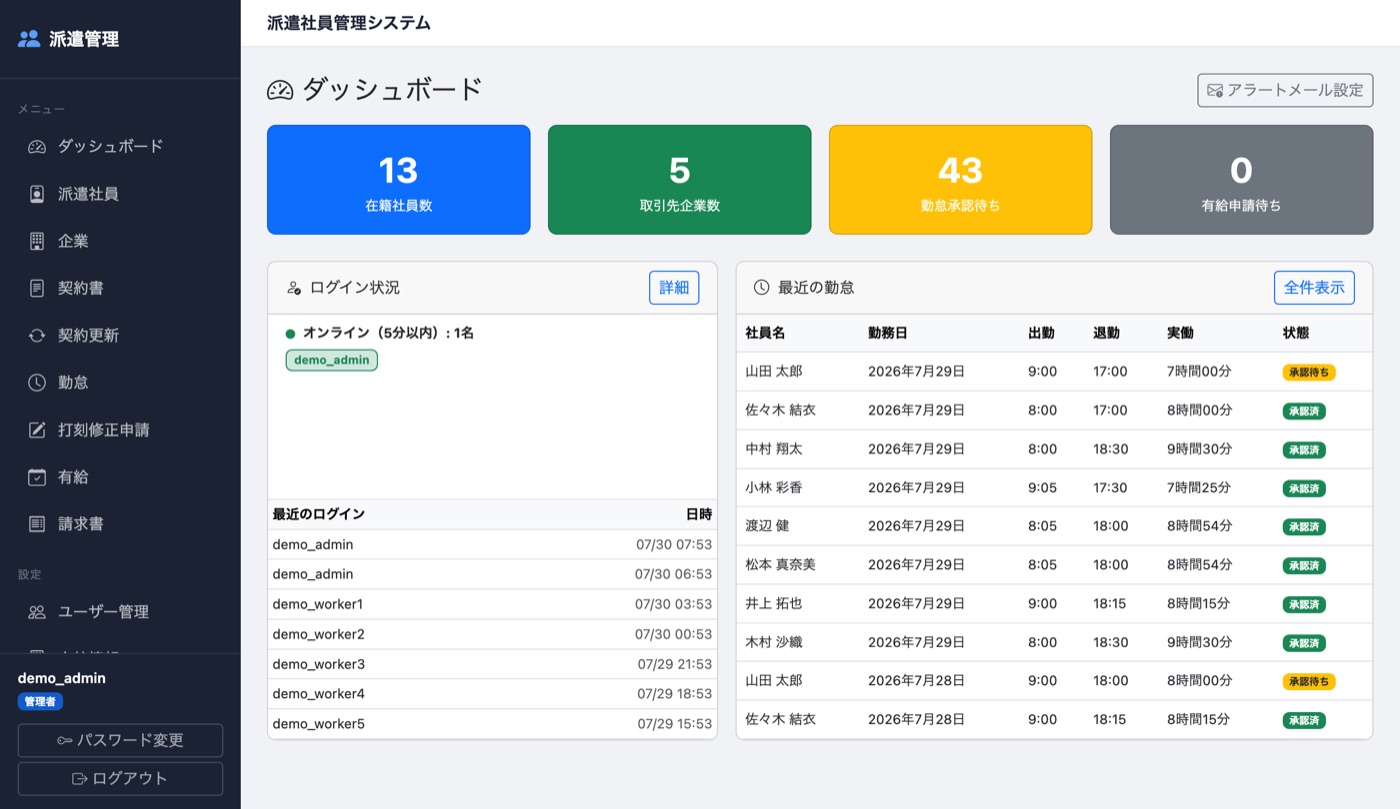The width and height of the screenshot is (1400, 809).
Task: Open the 契約更新 menu entry
Action: 120,335
